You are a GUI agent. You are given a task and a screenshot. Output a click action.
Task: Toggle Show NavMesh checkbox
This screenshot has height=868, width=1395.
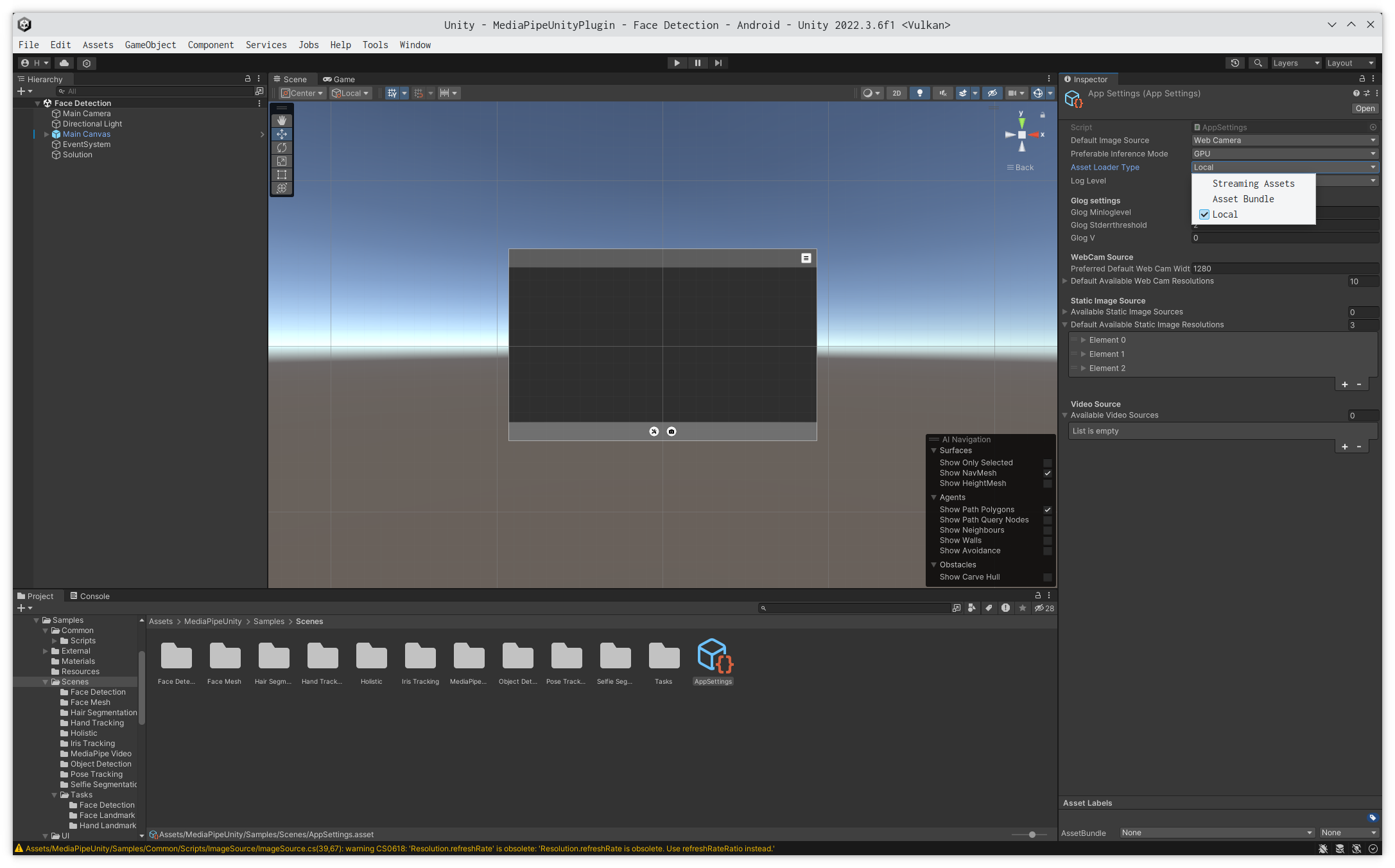click(1048, 473)
